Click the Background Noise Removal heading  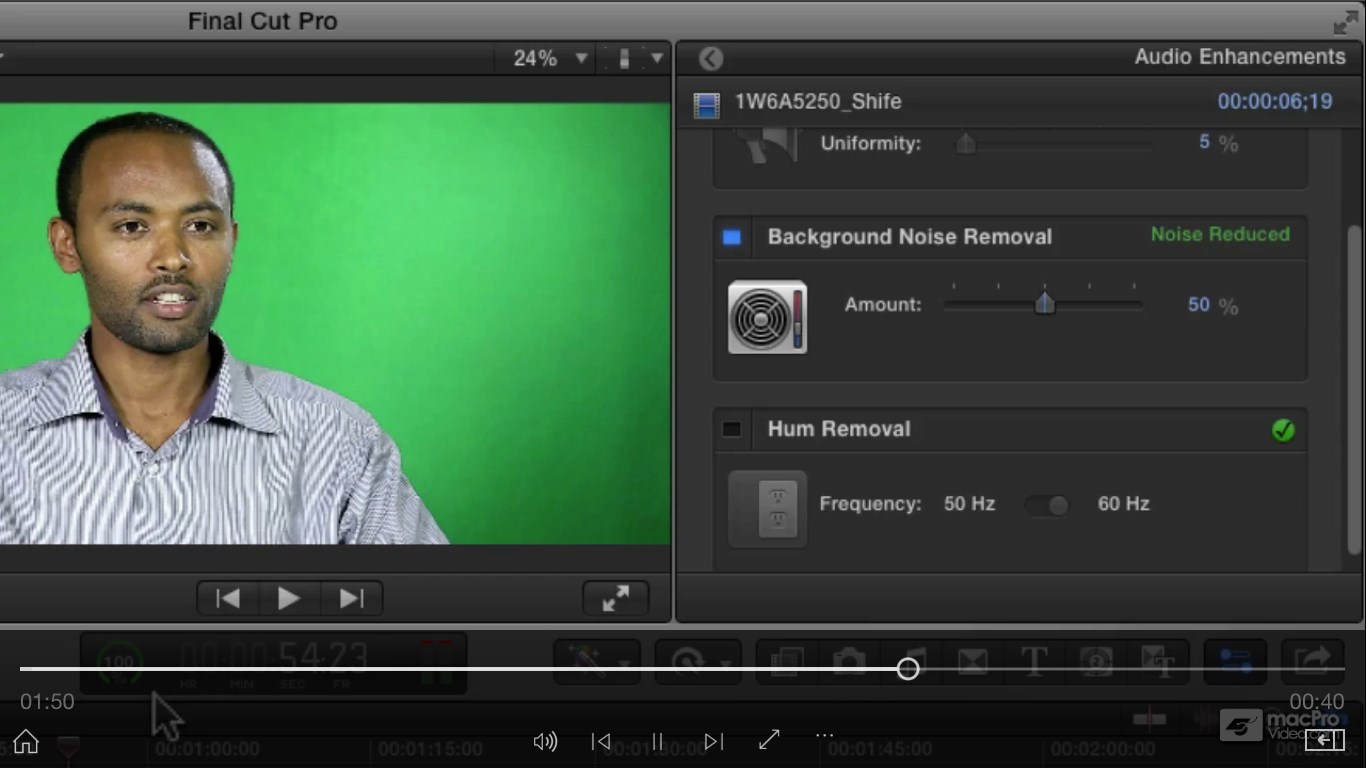910,237
